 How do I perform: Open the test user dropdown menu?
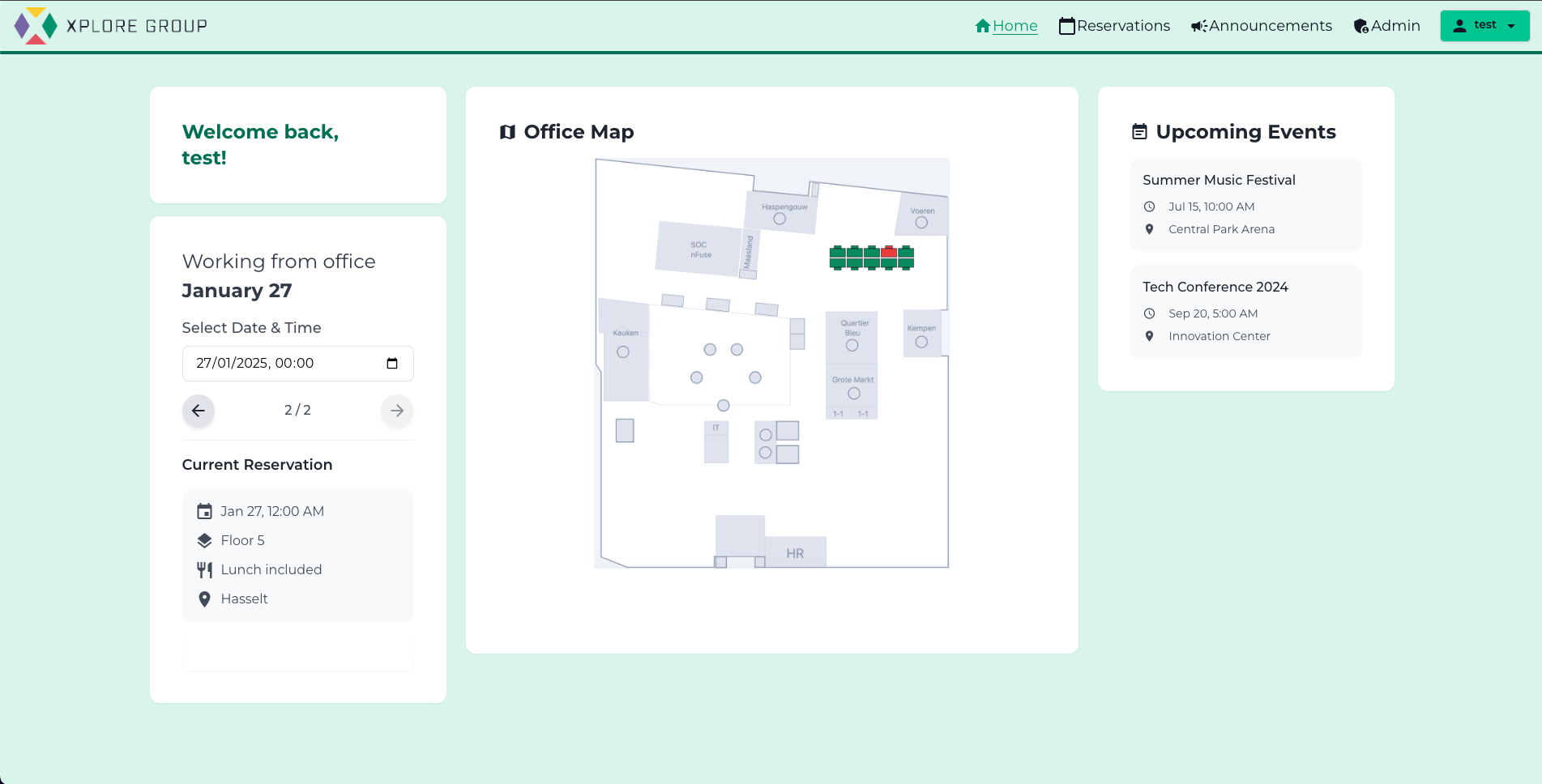point(1484,26)
